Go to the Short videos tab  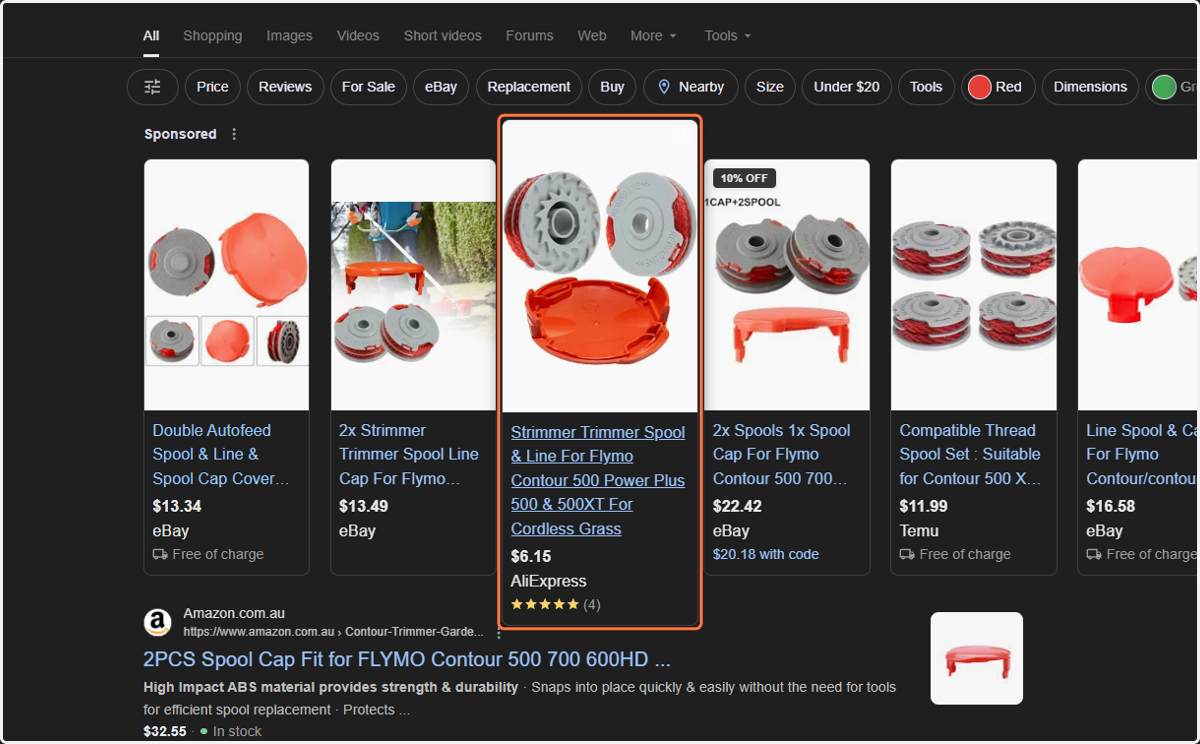tap(443, 35)
